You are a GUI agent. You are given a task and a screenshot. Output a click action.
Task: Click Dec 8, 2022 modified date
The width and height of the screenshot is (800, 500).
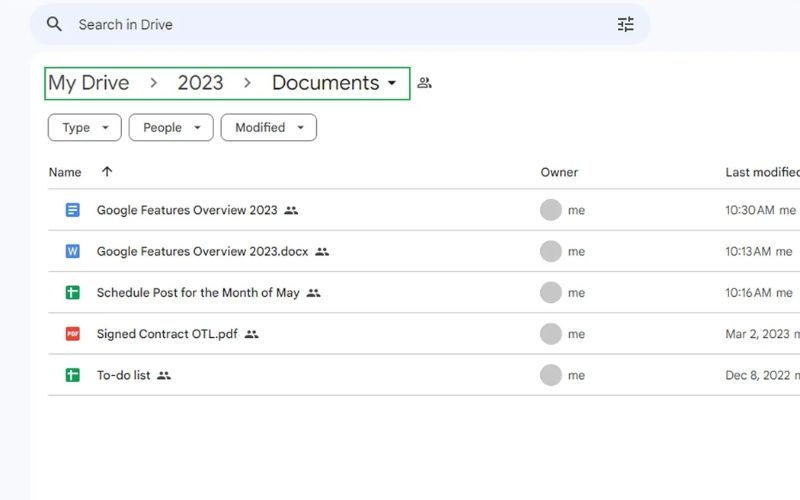click(x=758, y=376)
